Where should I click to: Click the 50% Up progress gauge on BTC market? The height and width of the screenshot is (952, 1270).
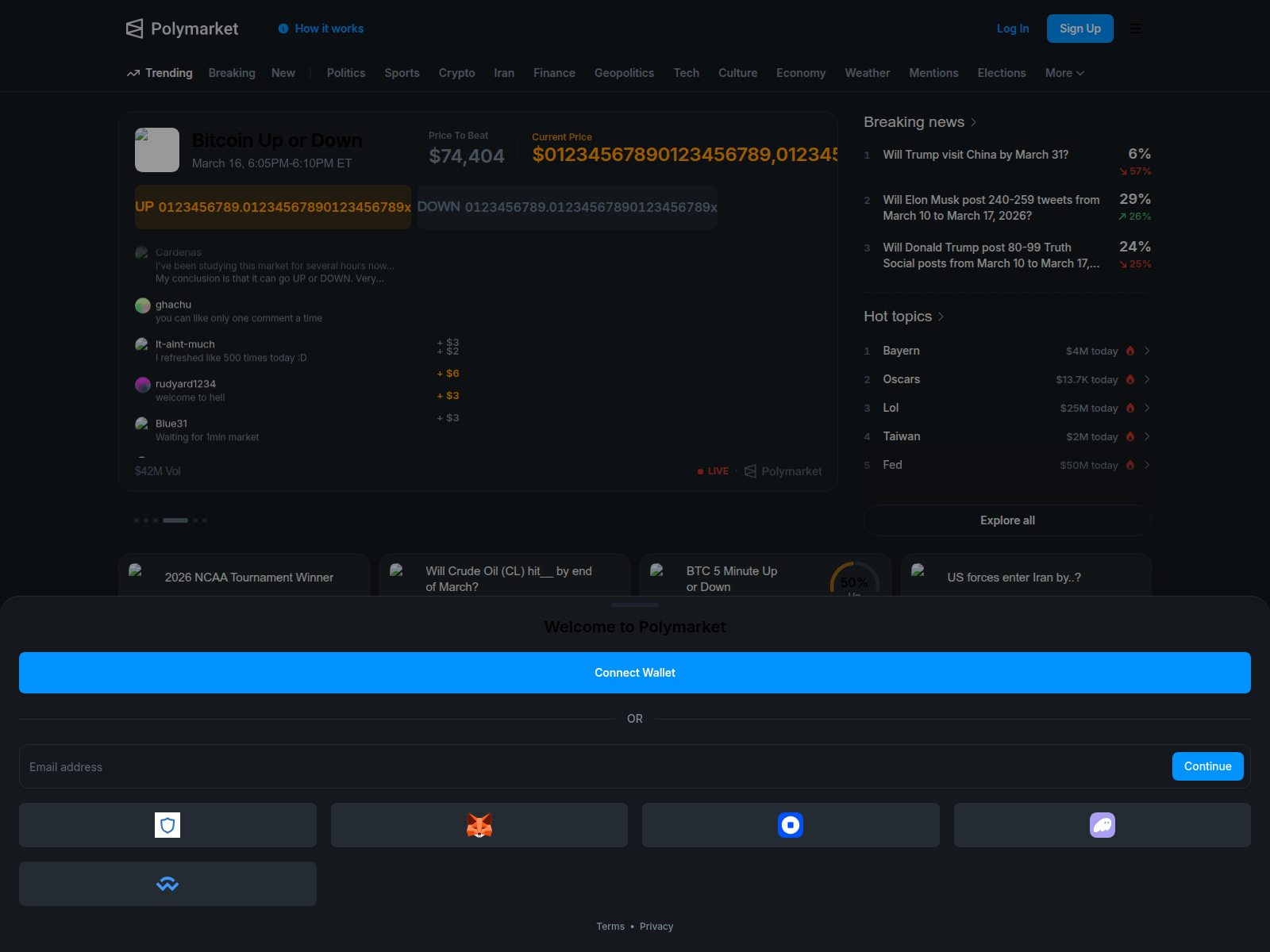[x=853, y=585]
